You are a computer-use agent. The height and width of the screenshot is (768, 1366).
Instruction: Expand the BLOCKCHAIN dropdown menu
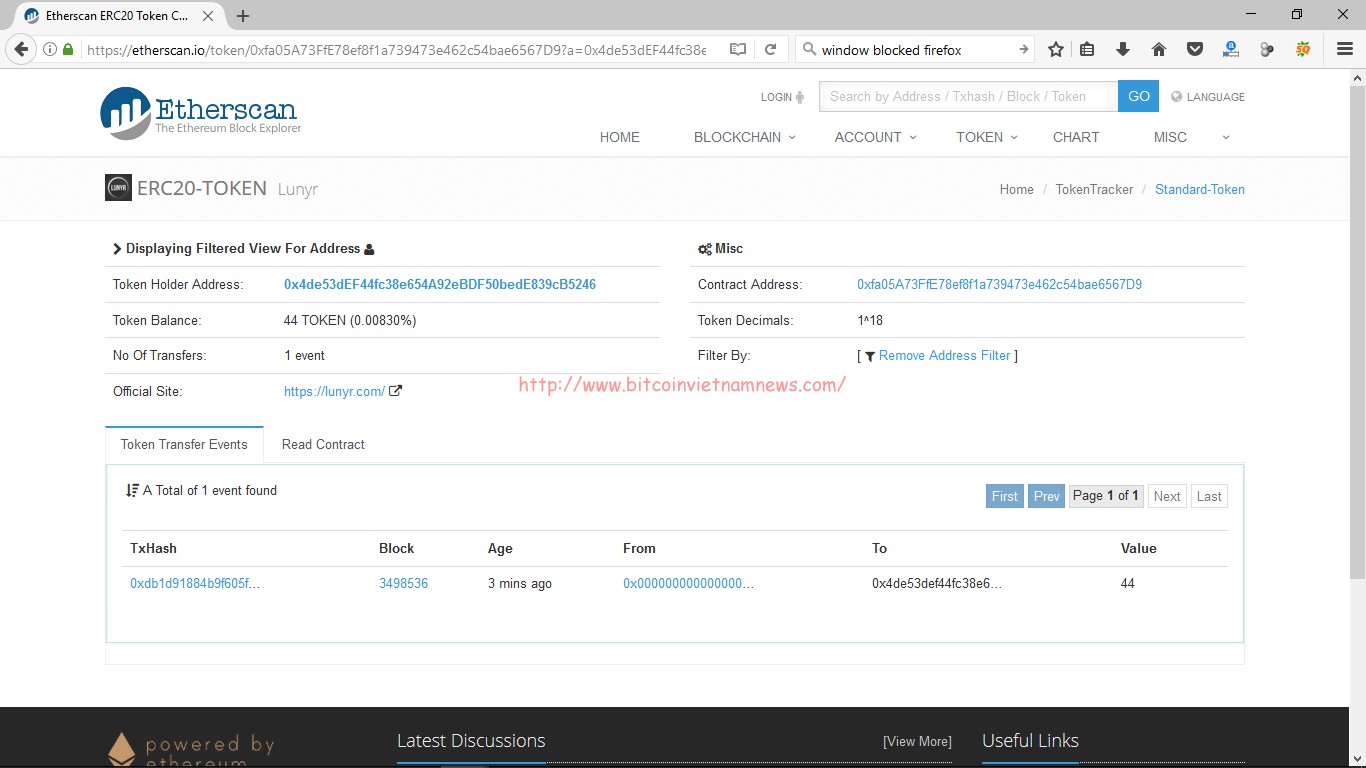point(745,137)
